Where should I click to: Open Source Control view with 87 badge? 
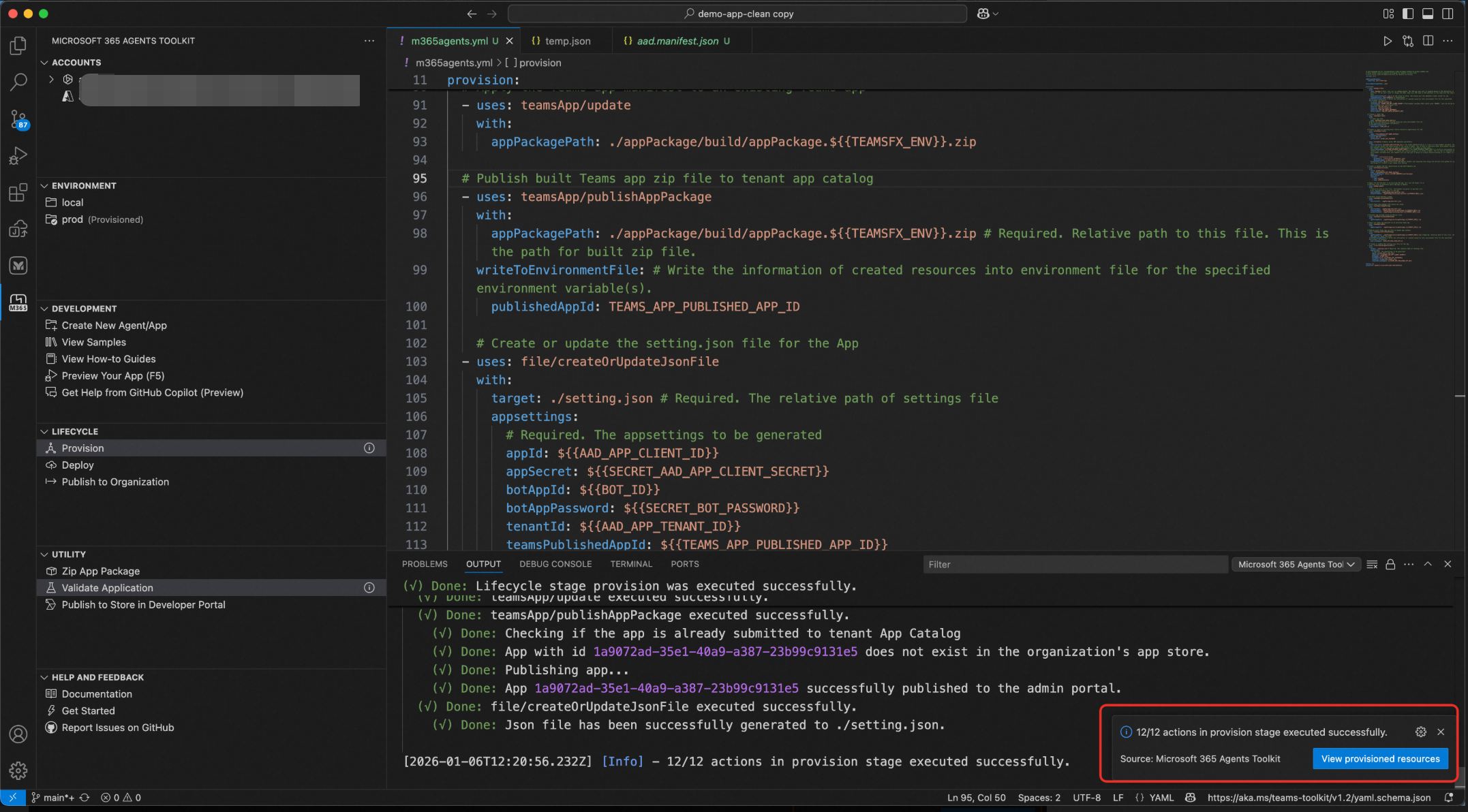click(x=18, y=119)
